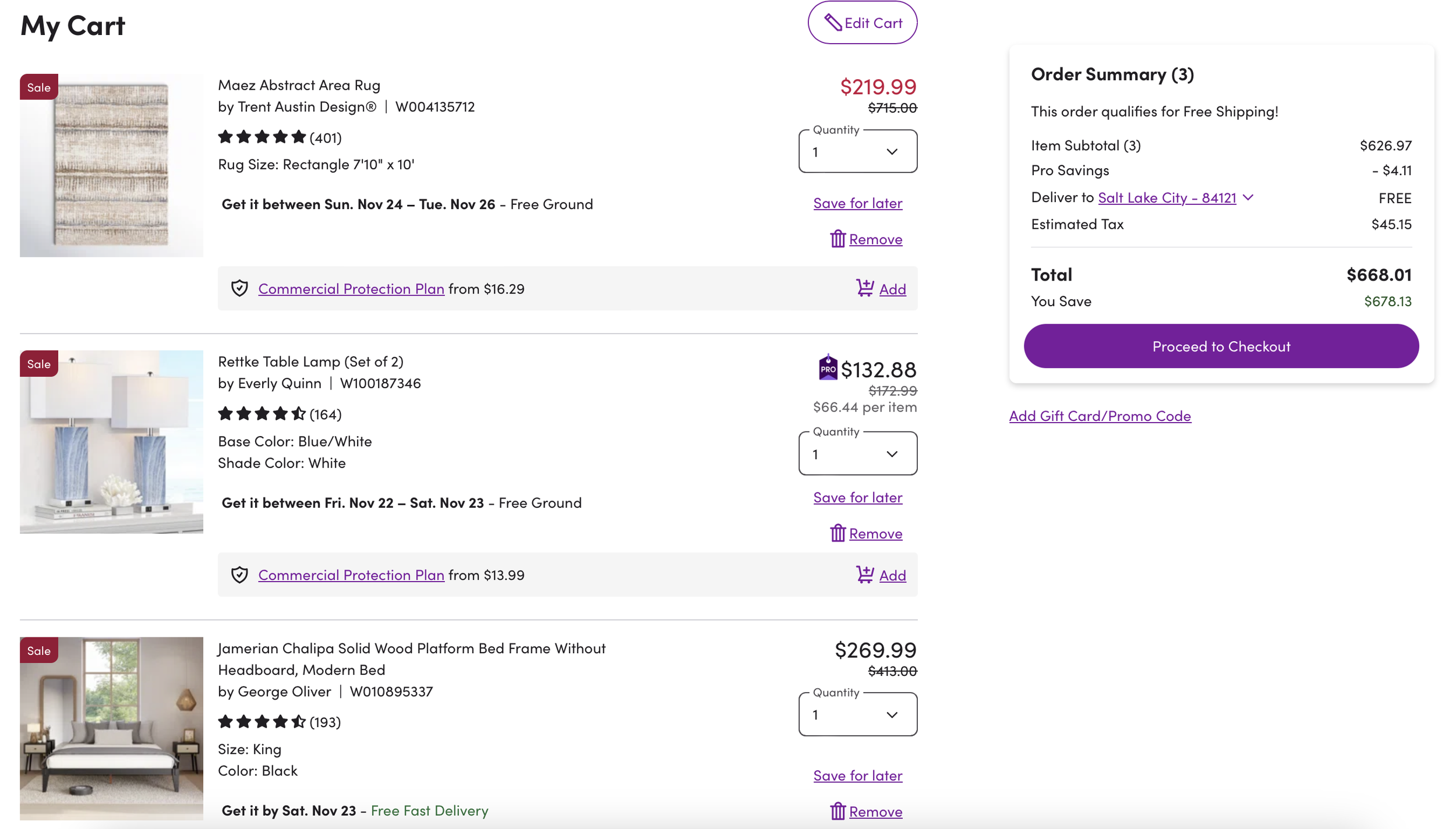
Task: Expand Salt Lake City delivery location chevron
Action: [x=1248, y=197]
